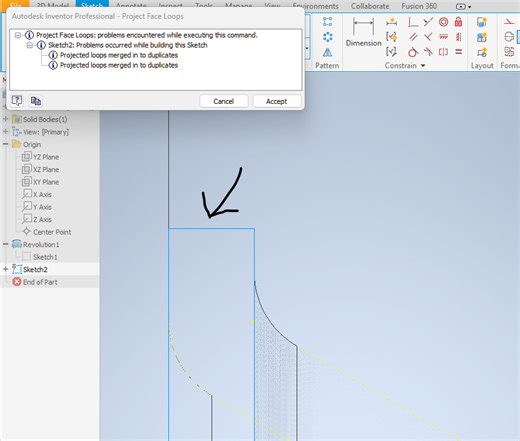Select the Revolution1 feature

(35, 244)
